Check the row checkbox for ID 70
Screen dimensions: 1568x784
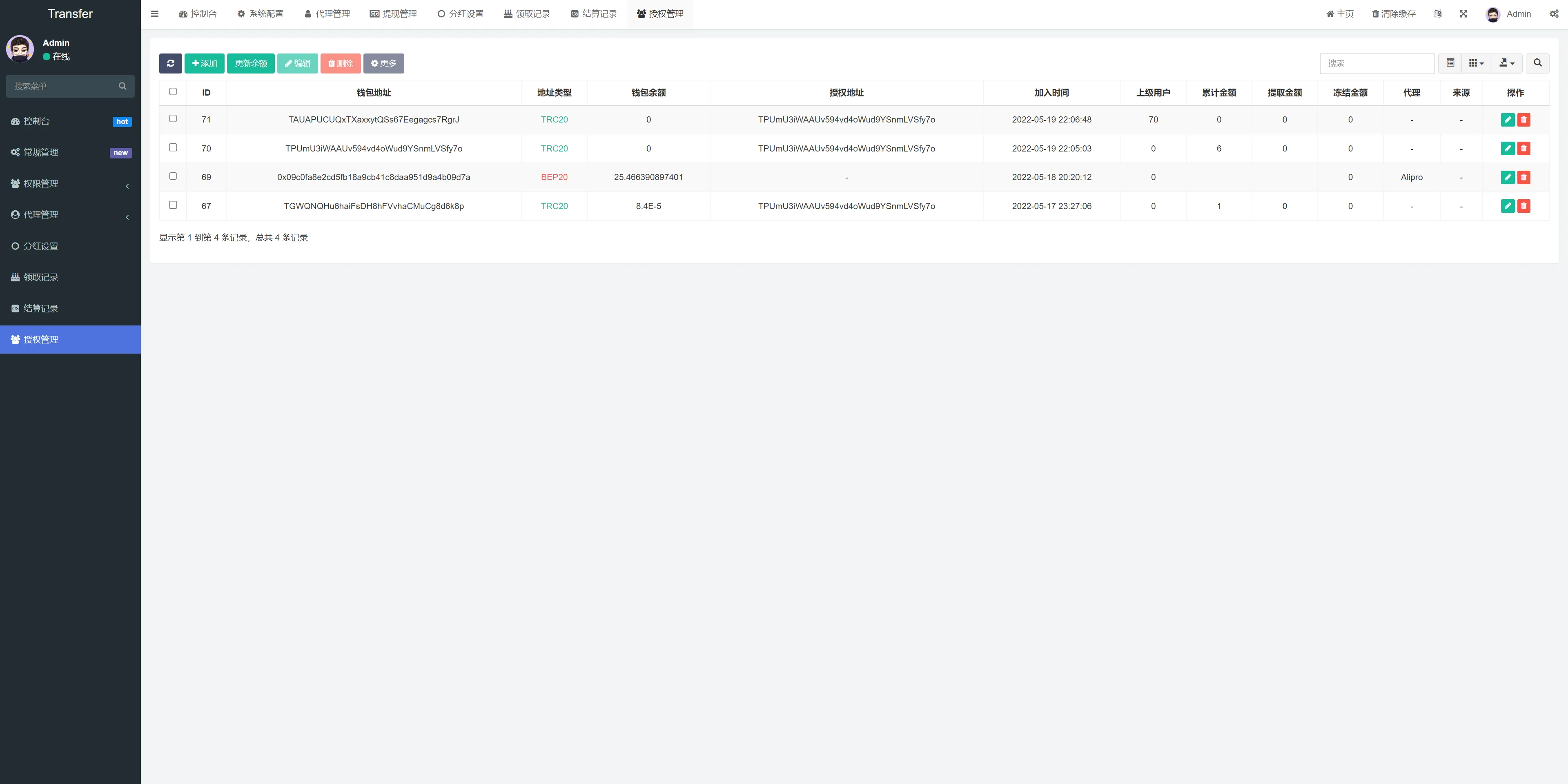click(173, 147)
